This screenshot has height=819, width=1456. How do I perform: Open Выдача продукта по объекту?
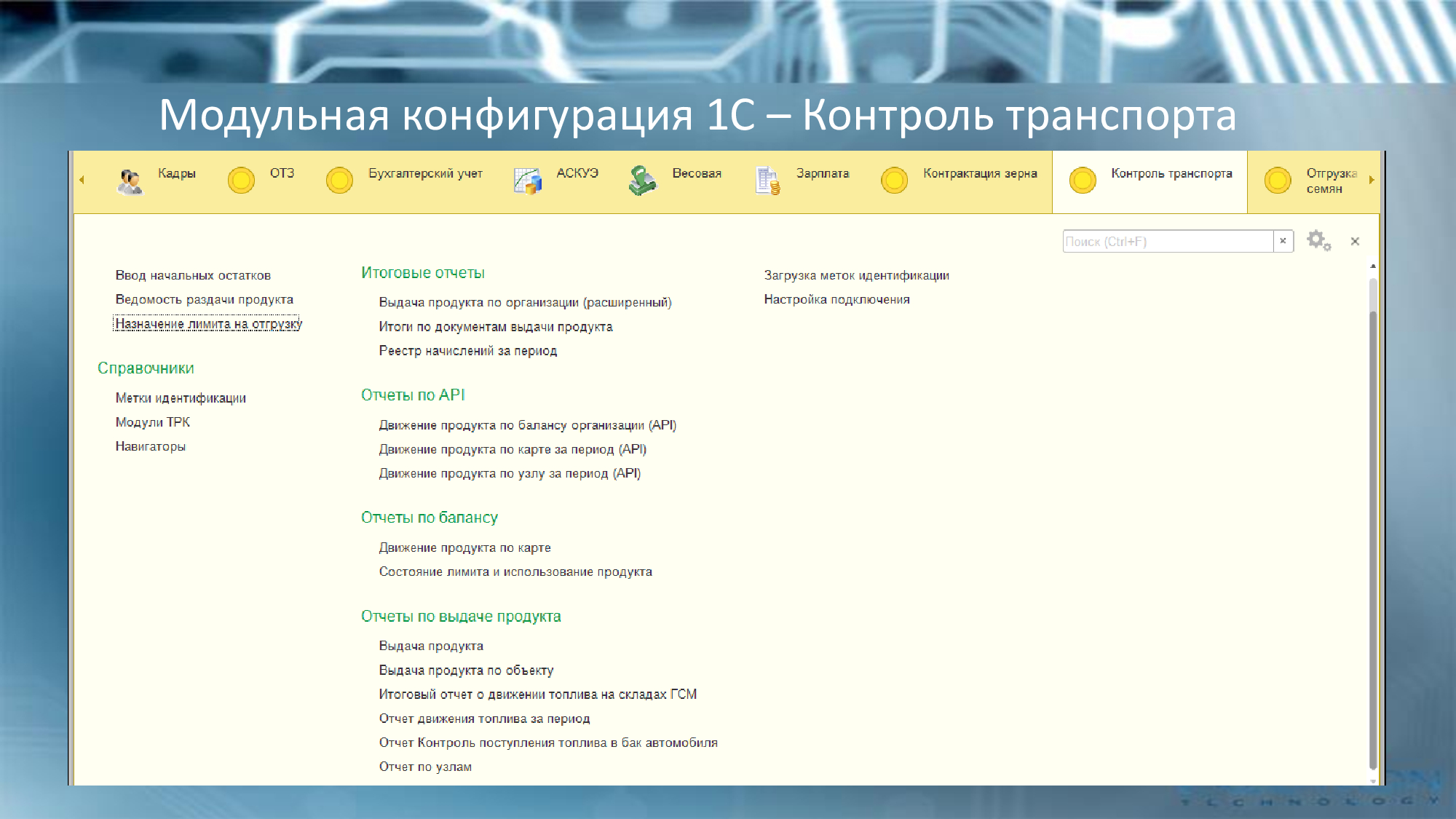(466, 670)
